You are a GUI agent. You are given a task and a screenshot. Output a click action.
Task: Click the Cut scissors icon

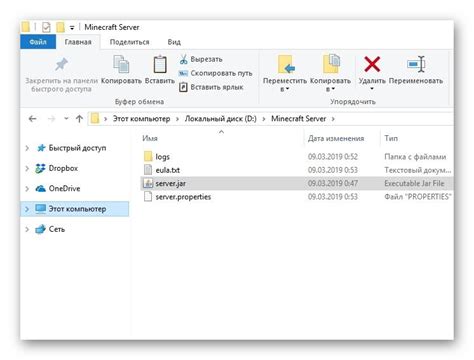coord(183,59)
